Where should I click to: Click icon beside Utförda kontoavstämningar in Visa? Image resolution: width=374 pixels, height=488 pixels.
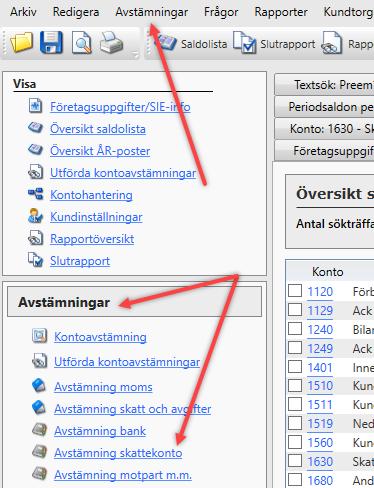pyautogui.click(x=35, y=172)
